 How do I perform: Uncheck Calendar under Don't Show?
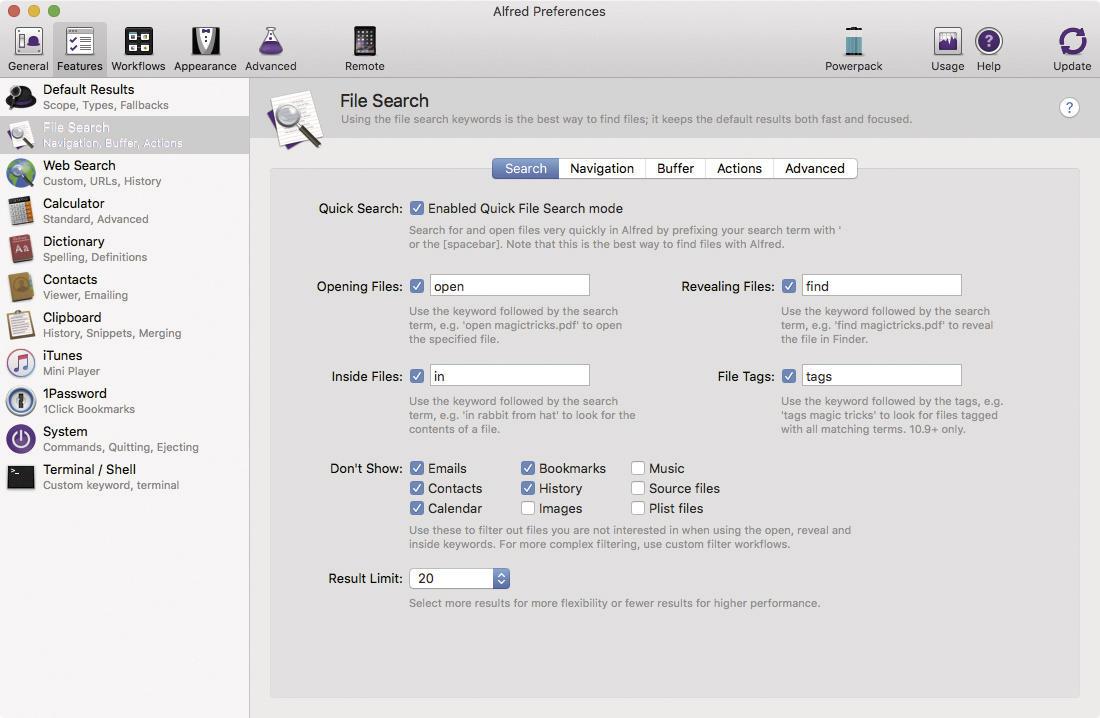(417, 508)
